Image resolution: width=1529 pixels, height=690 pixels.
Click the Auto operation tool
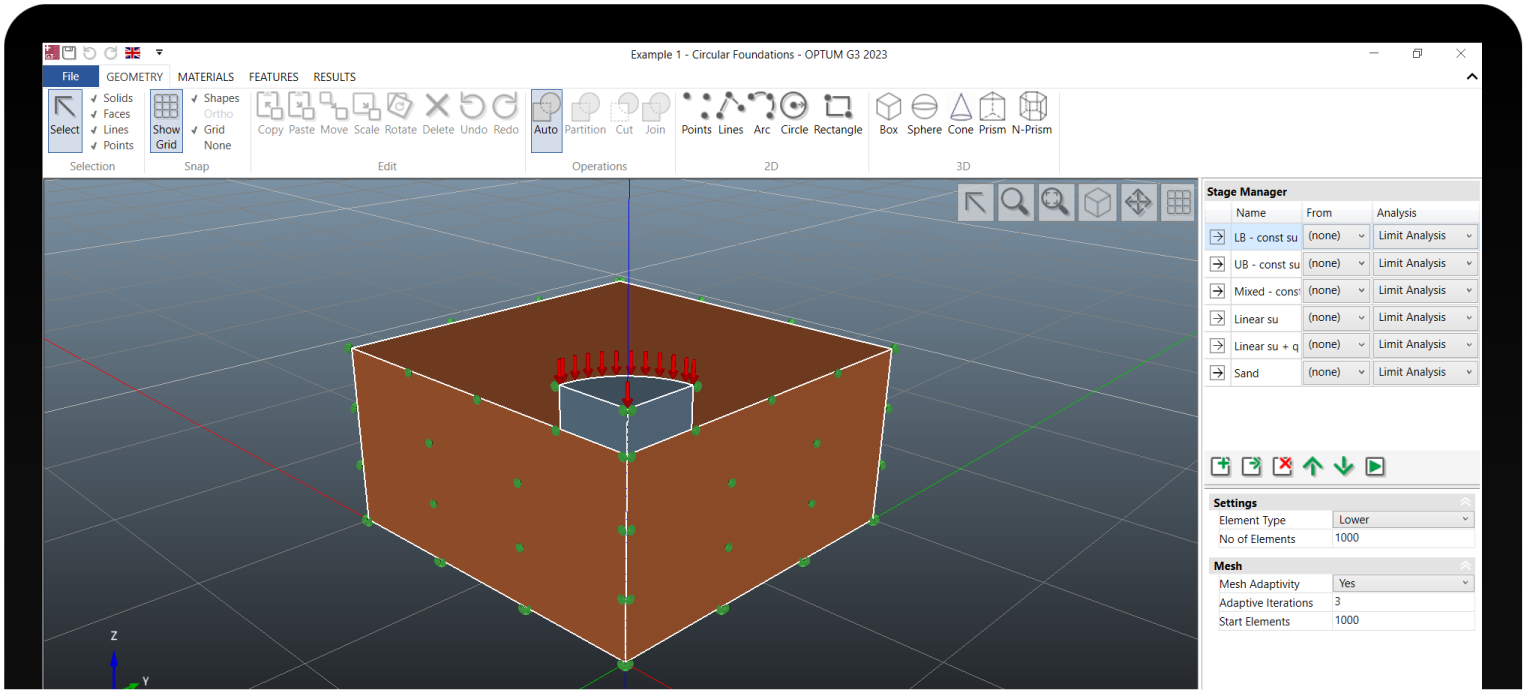[546, 120]
